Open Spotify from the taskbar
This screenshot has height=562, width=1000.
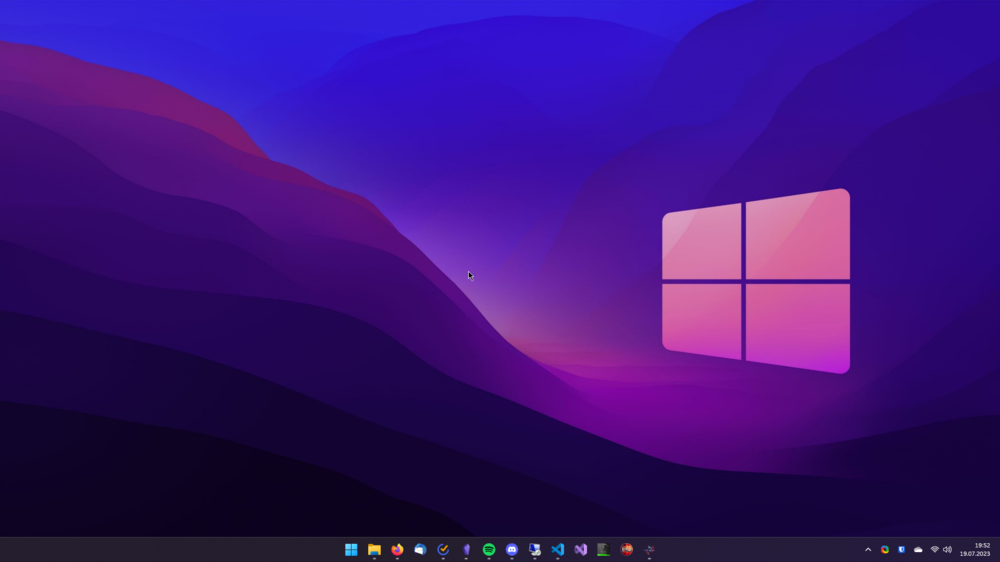pos(489,549)
